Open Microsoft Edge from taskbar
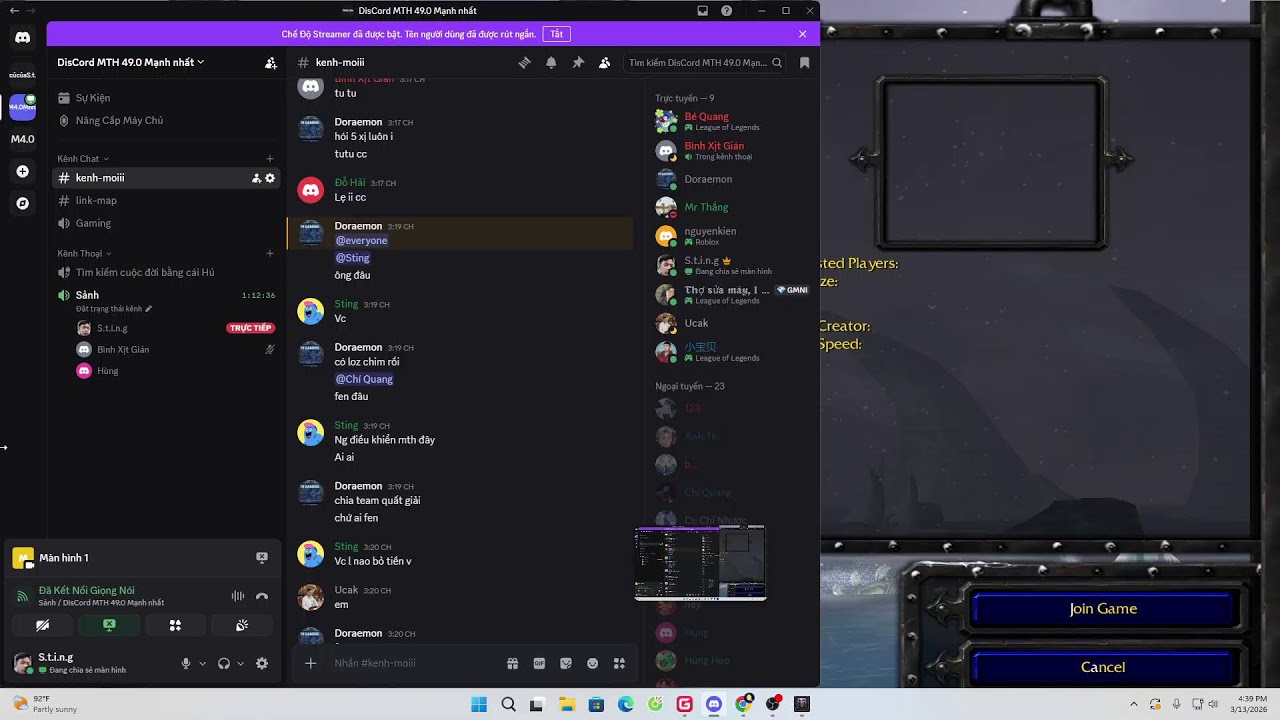This screenshot has height=720, width=1280. click(x=626, y=704)
